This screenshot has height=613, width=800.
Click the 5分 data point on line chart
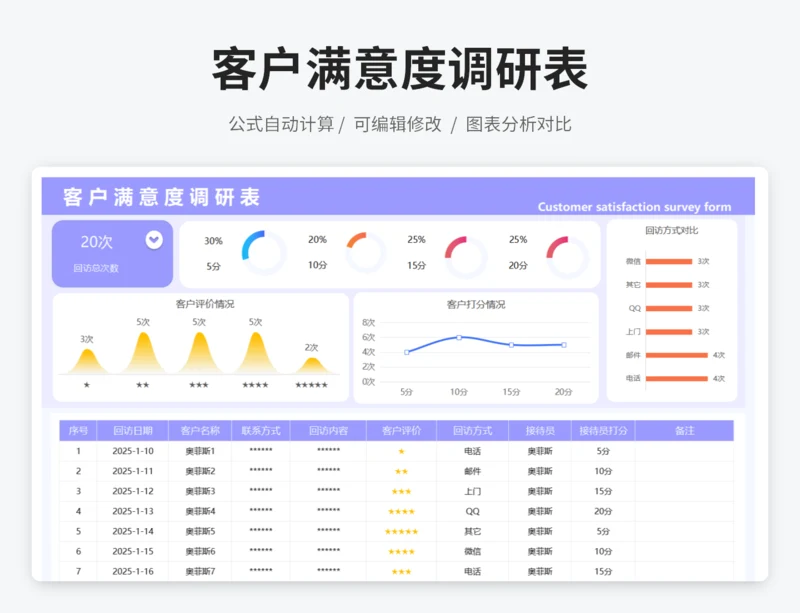coord(407,352)
